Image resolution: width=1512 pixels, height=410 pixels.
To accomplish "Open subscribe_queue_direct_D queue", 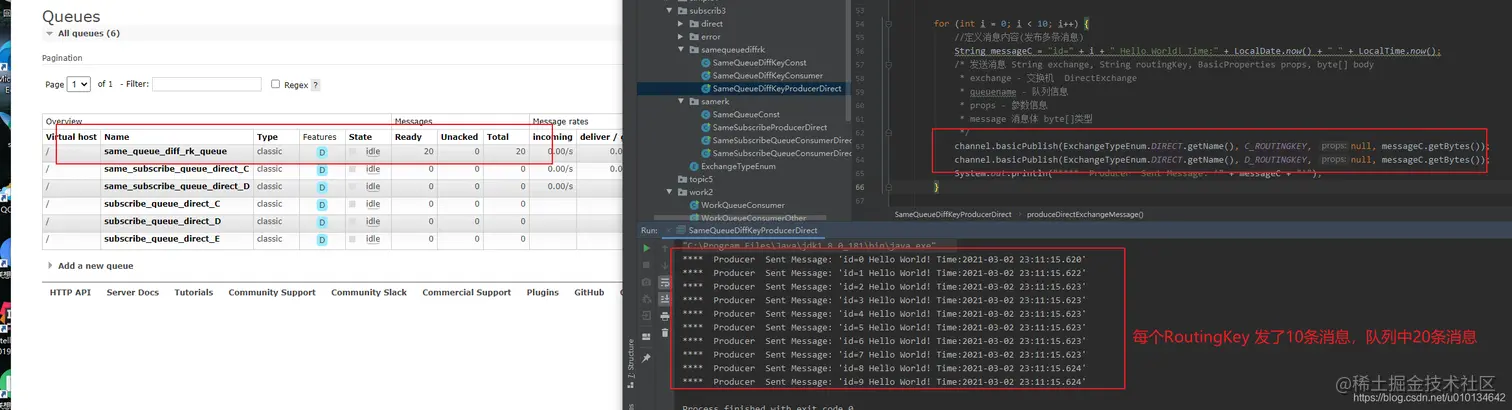I will tap(162, 222).
